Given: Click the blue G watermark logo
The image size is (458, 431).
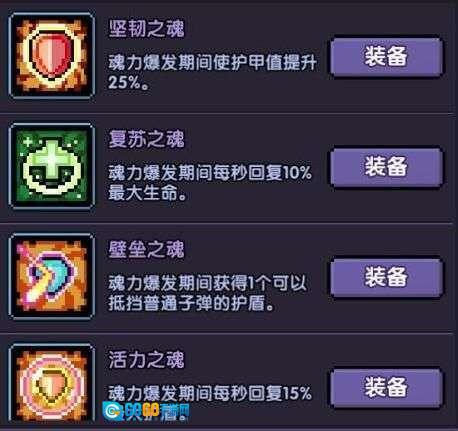Looking at the screenshot, I should coord(113,411).
